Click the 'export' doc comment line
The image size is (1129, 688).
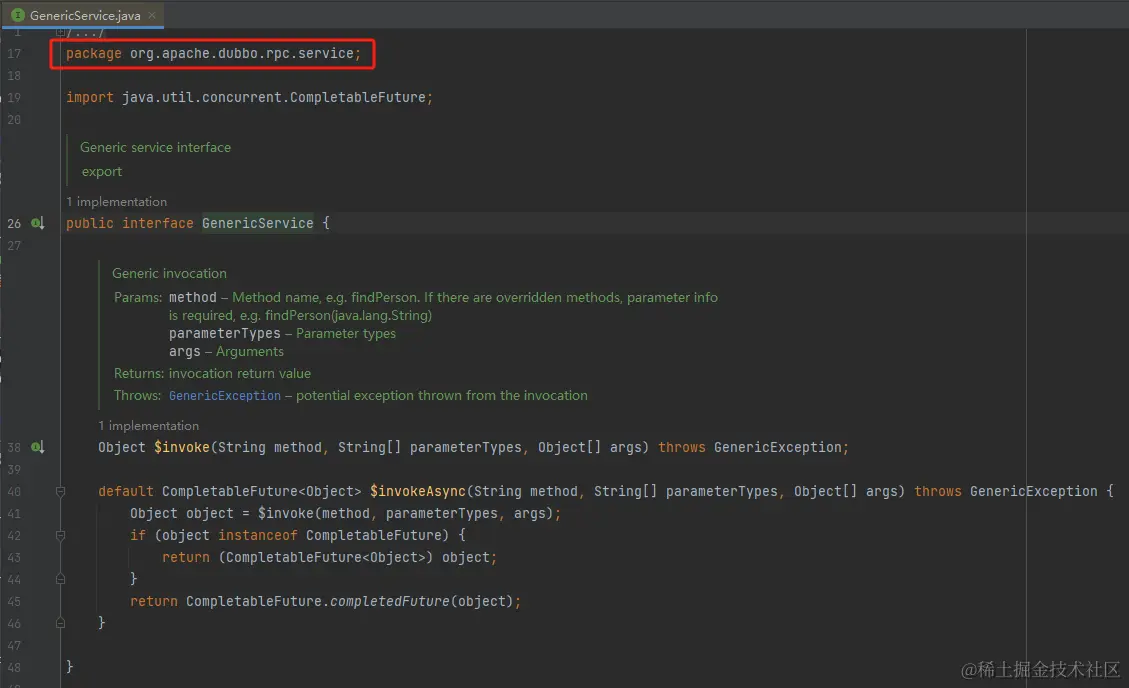coord(102,171)
